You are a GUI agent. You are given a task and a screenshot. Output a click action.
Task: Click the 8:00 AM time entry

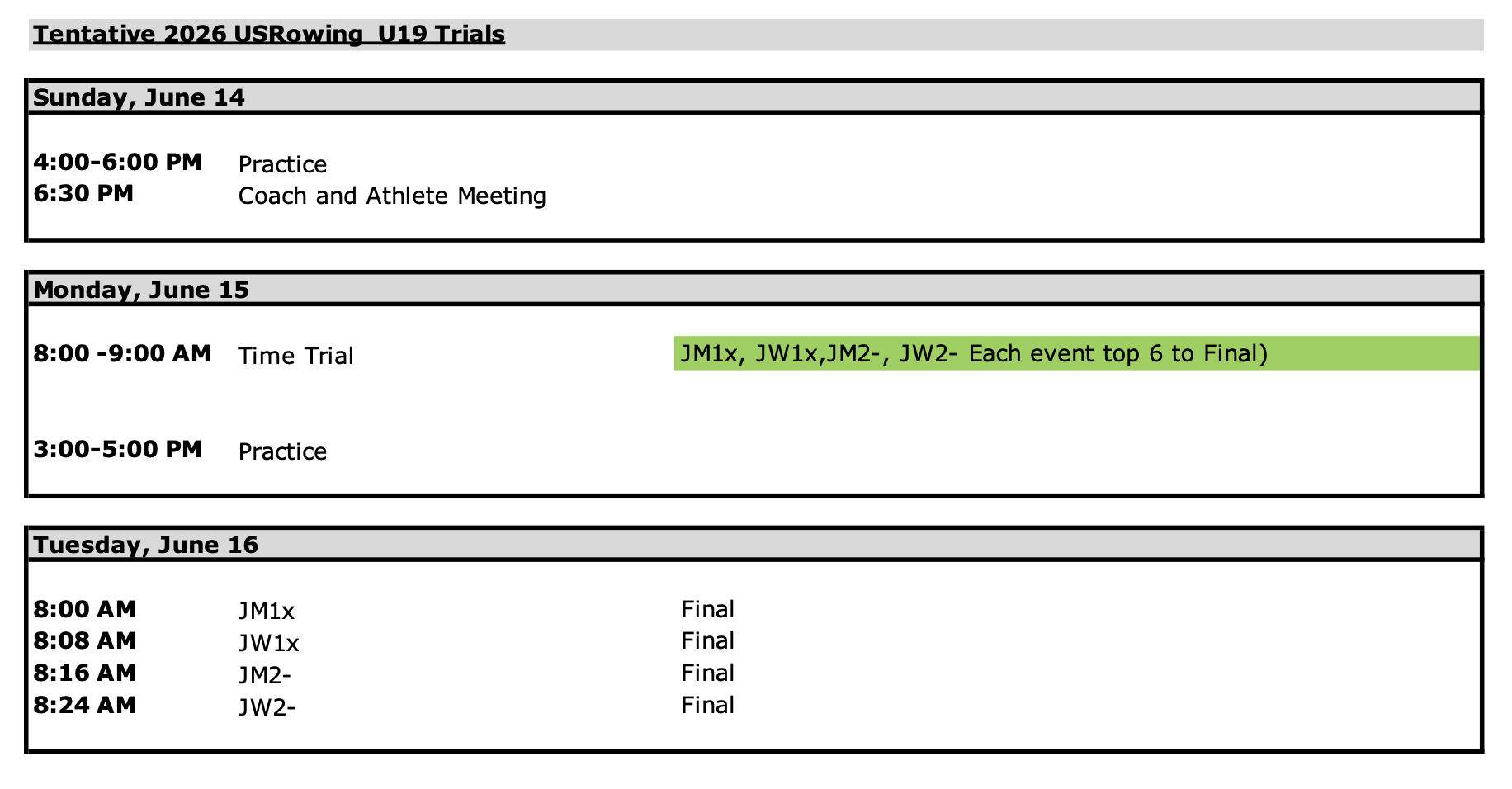tap(84, 610)
